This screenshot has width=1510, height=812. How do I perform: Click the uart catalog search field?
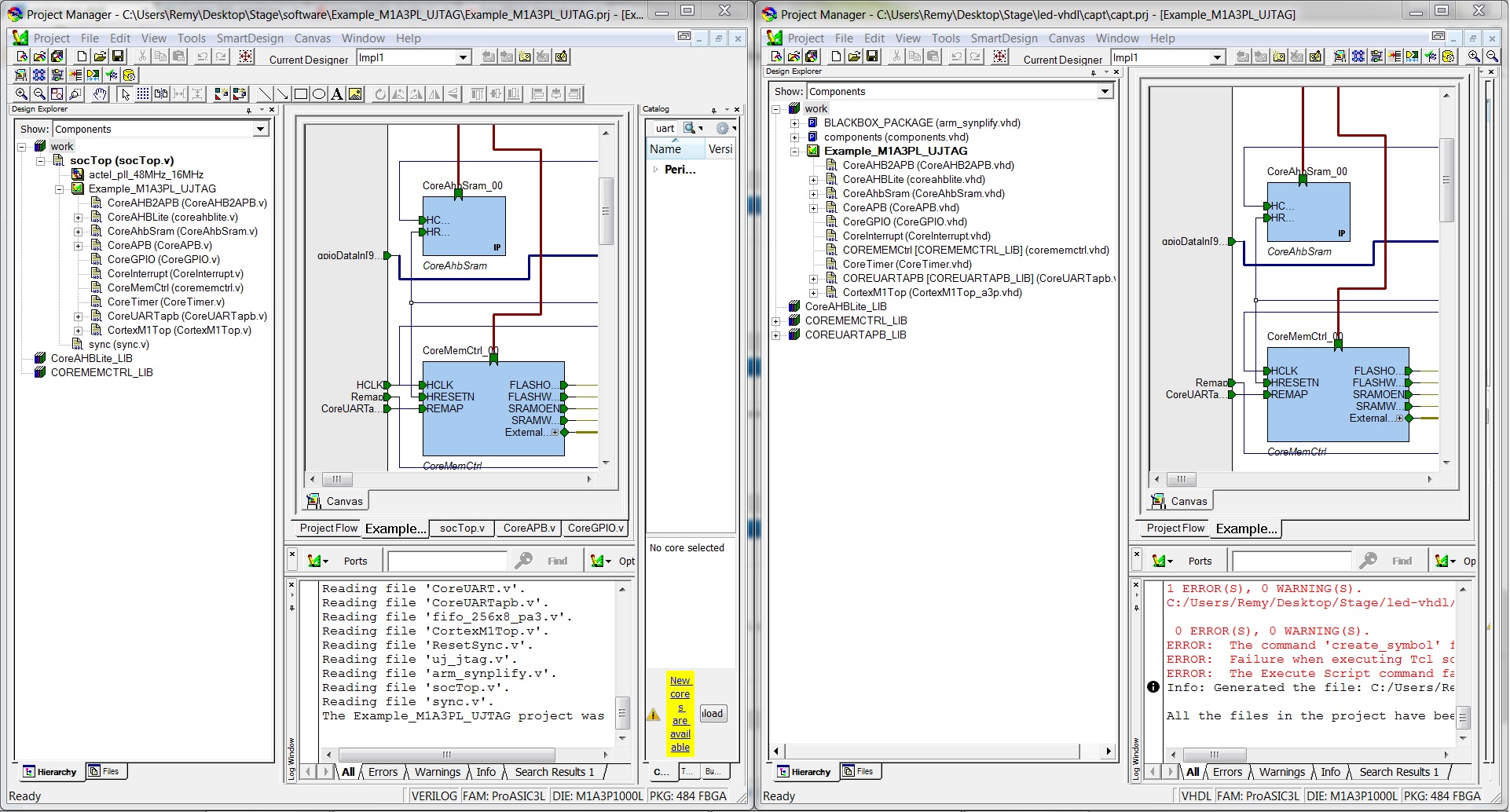665,129
